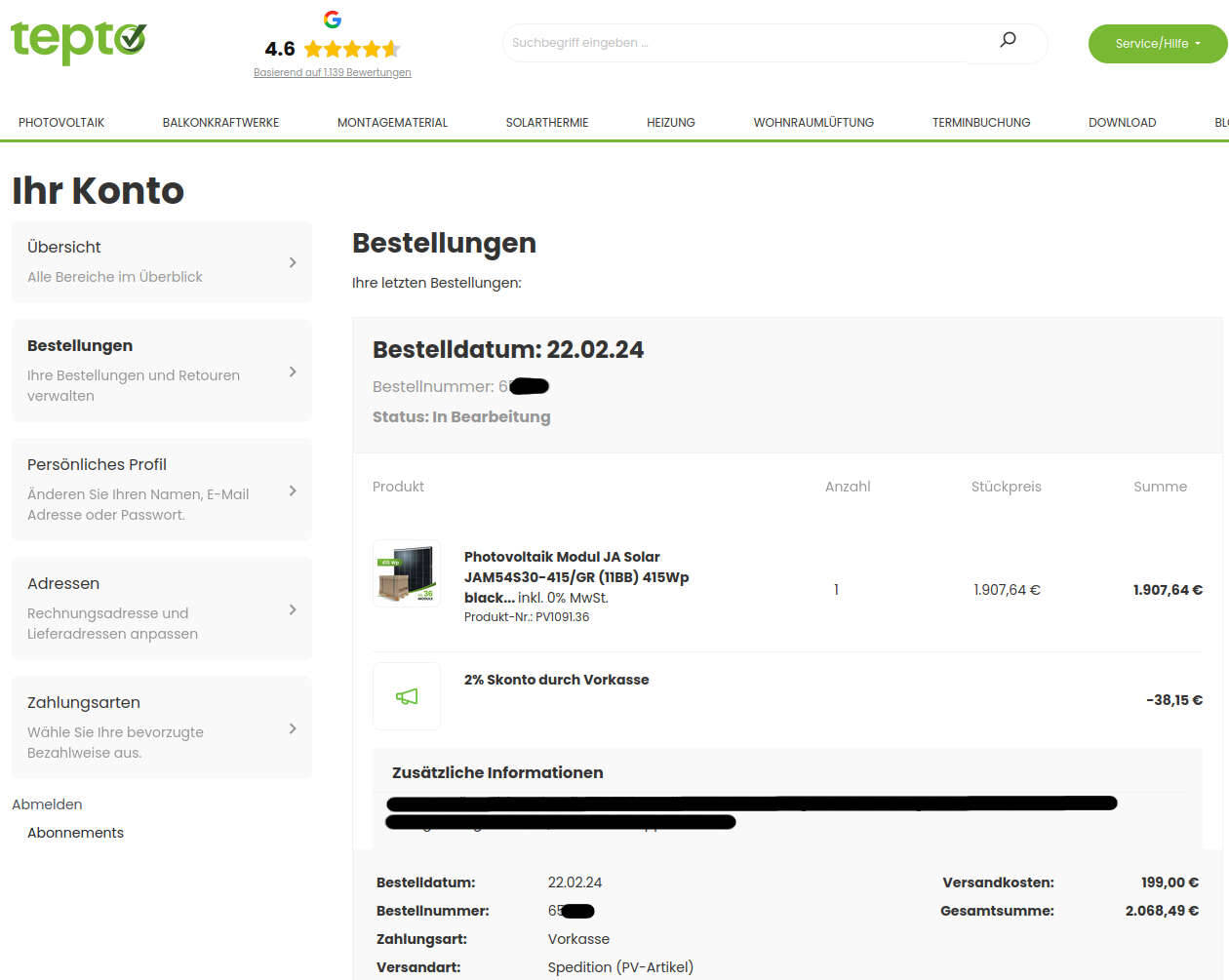Click the 'Ihr Konto' page heading
The height and width of the screenshot is (980, 1229).
98,191
